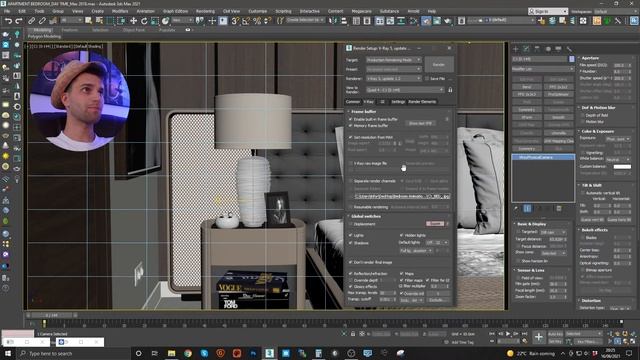Toggle the Shadows checkbox
The image size is (640, 360).
pos(351,243)
